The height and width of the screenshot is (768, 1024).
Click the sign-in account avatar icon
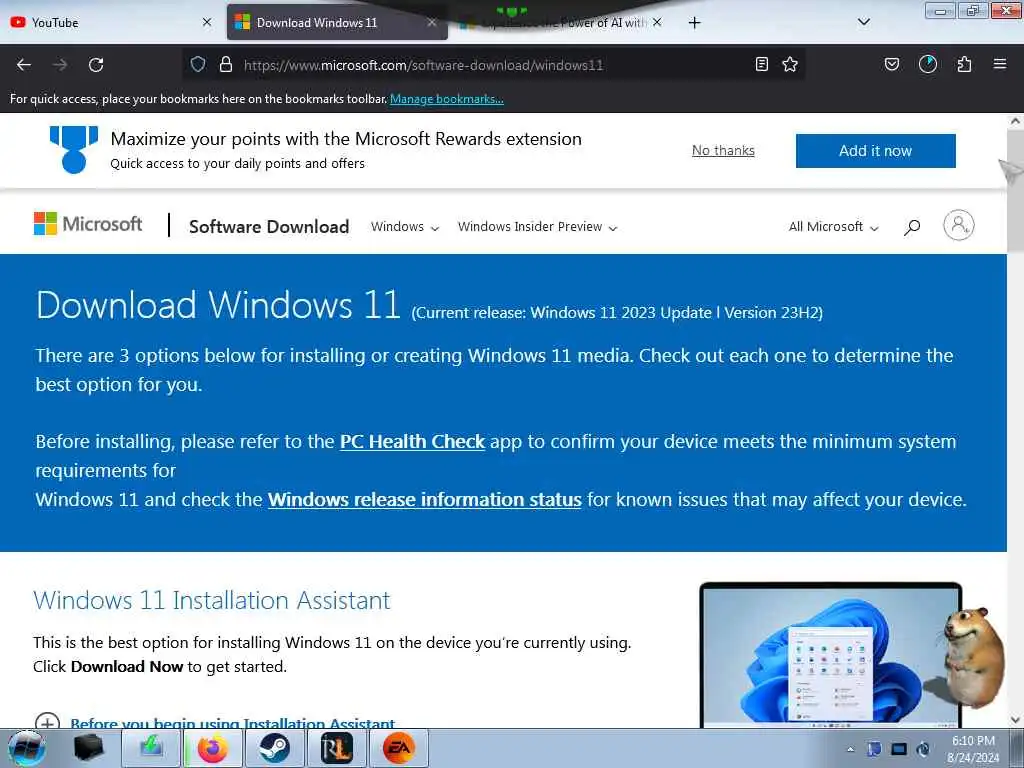[x=958, y=225]
